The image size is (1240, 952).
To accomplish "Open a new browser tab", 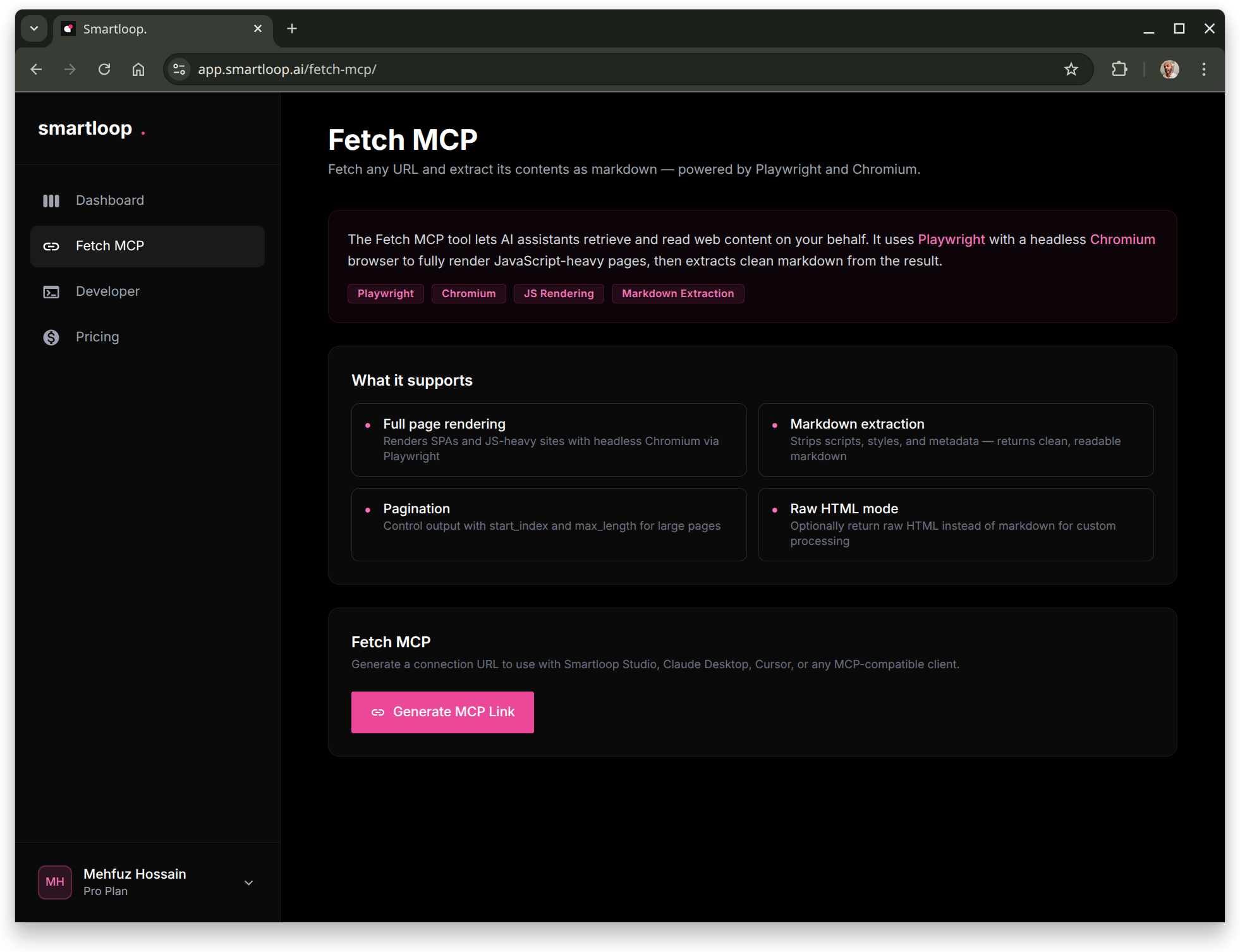I will (292, 29).
